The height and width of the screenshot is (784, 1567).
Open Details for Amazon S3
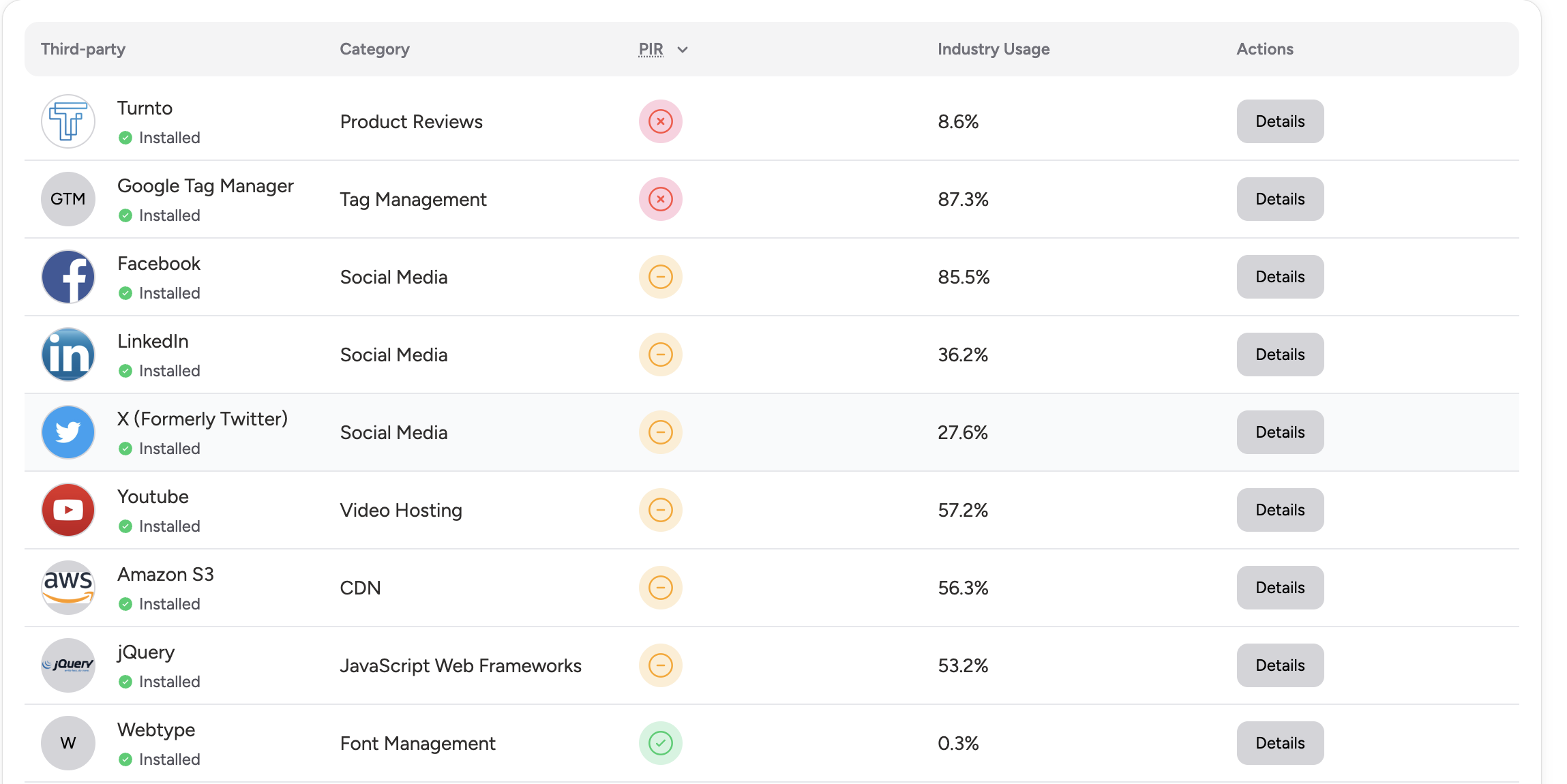[x=1281, y=588]
